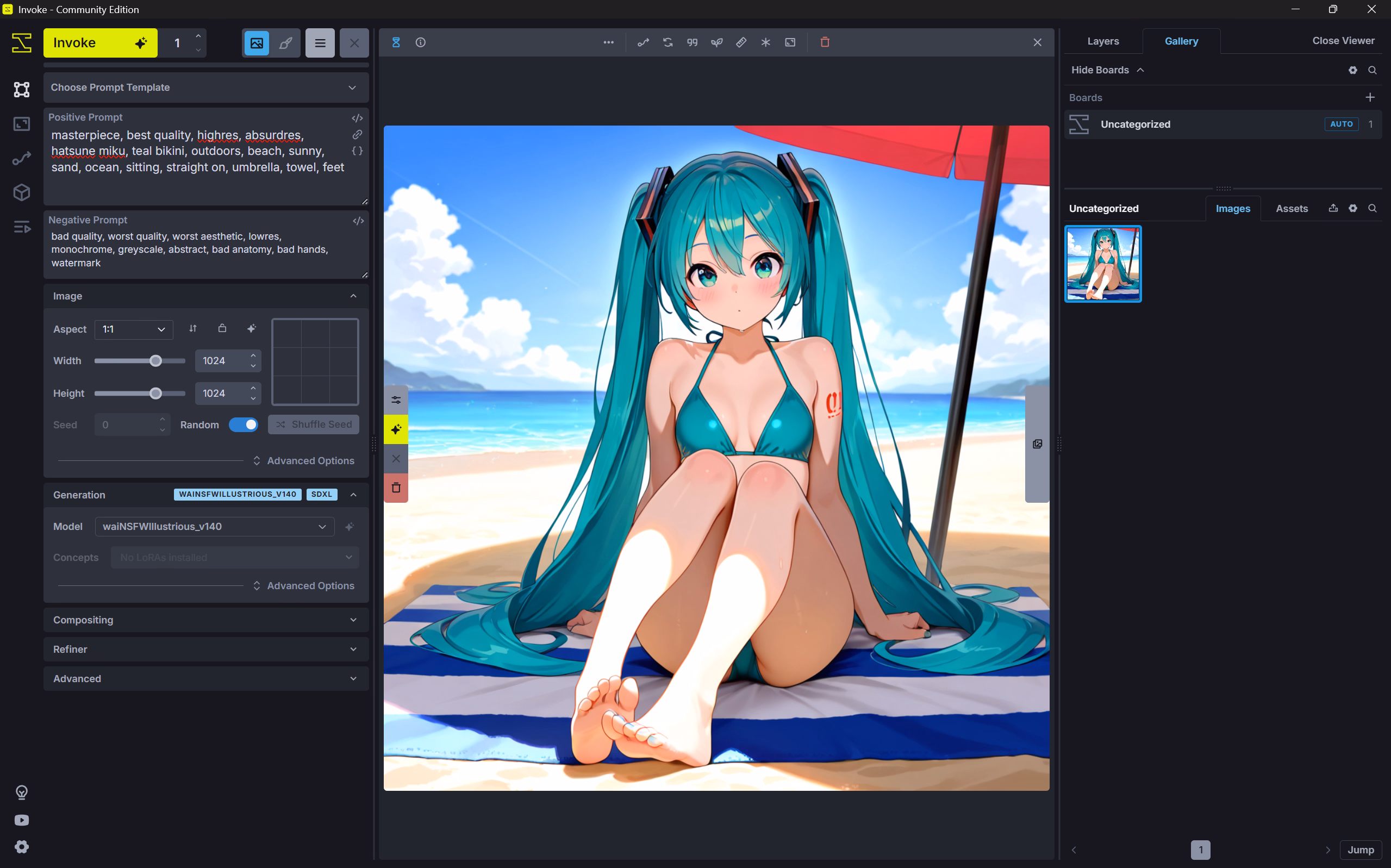This screenshot has height=868, width=1391.
Task: Click the upscale image frame icon
Action: click(790, 42)
